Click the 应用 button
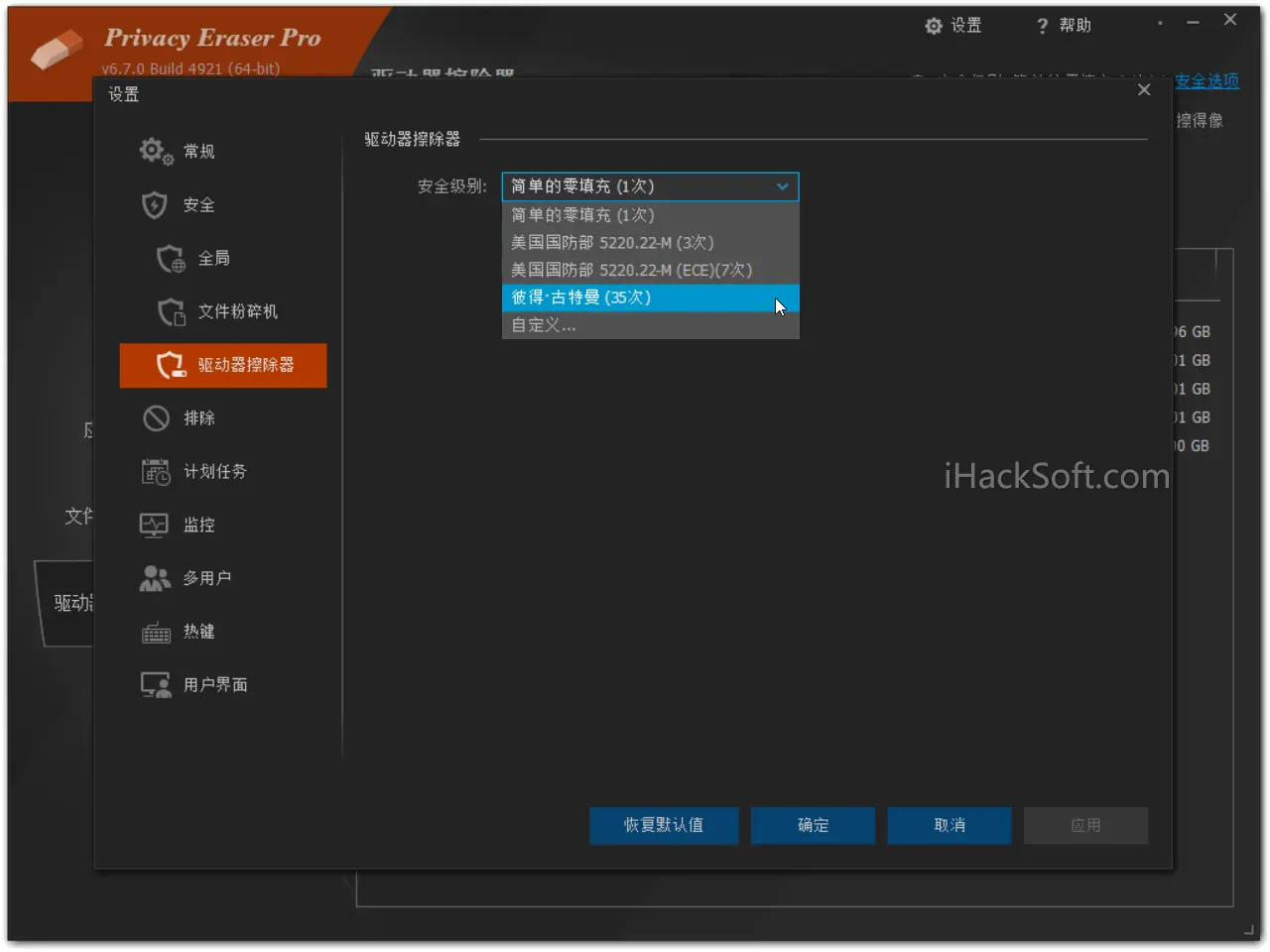The height and width of the screenshot is (952, 1270). point(1085,825)
